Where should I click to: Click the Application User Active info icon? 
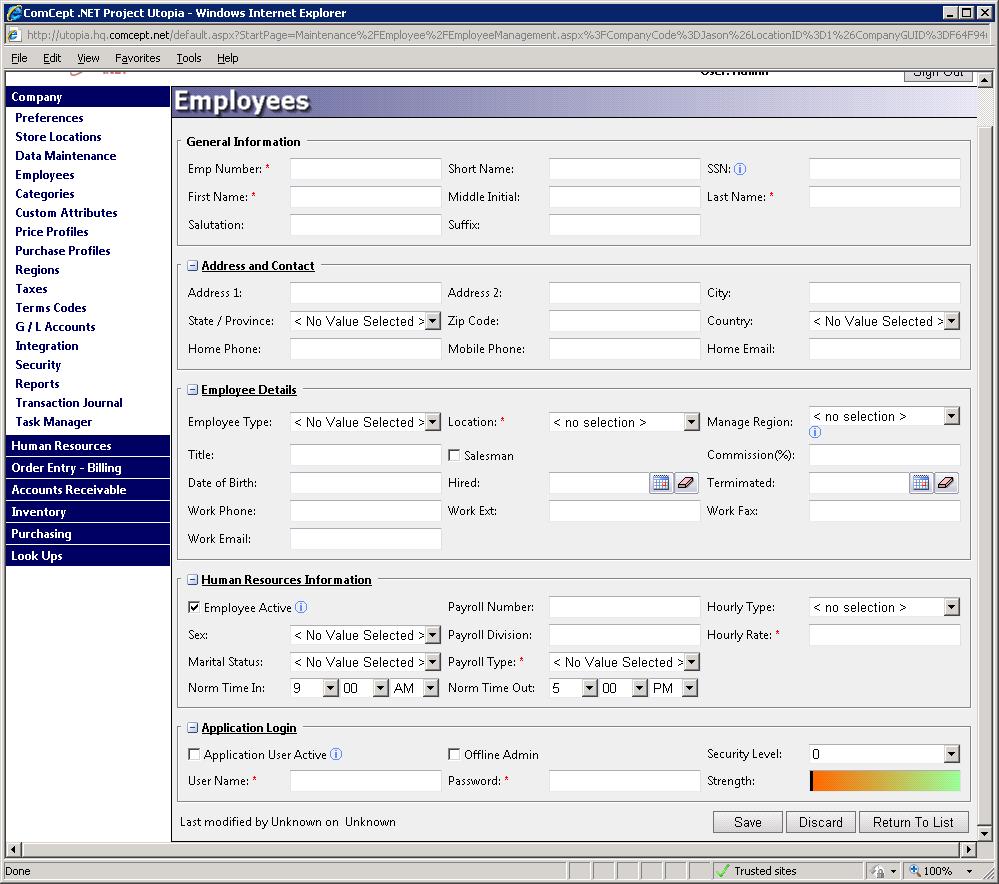point(336,755)
